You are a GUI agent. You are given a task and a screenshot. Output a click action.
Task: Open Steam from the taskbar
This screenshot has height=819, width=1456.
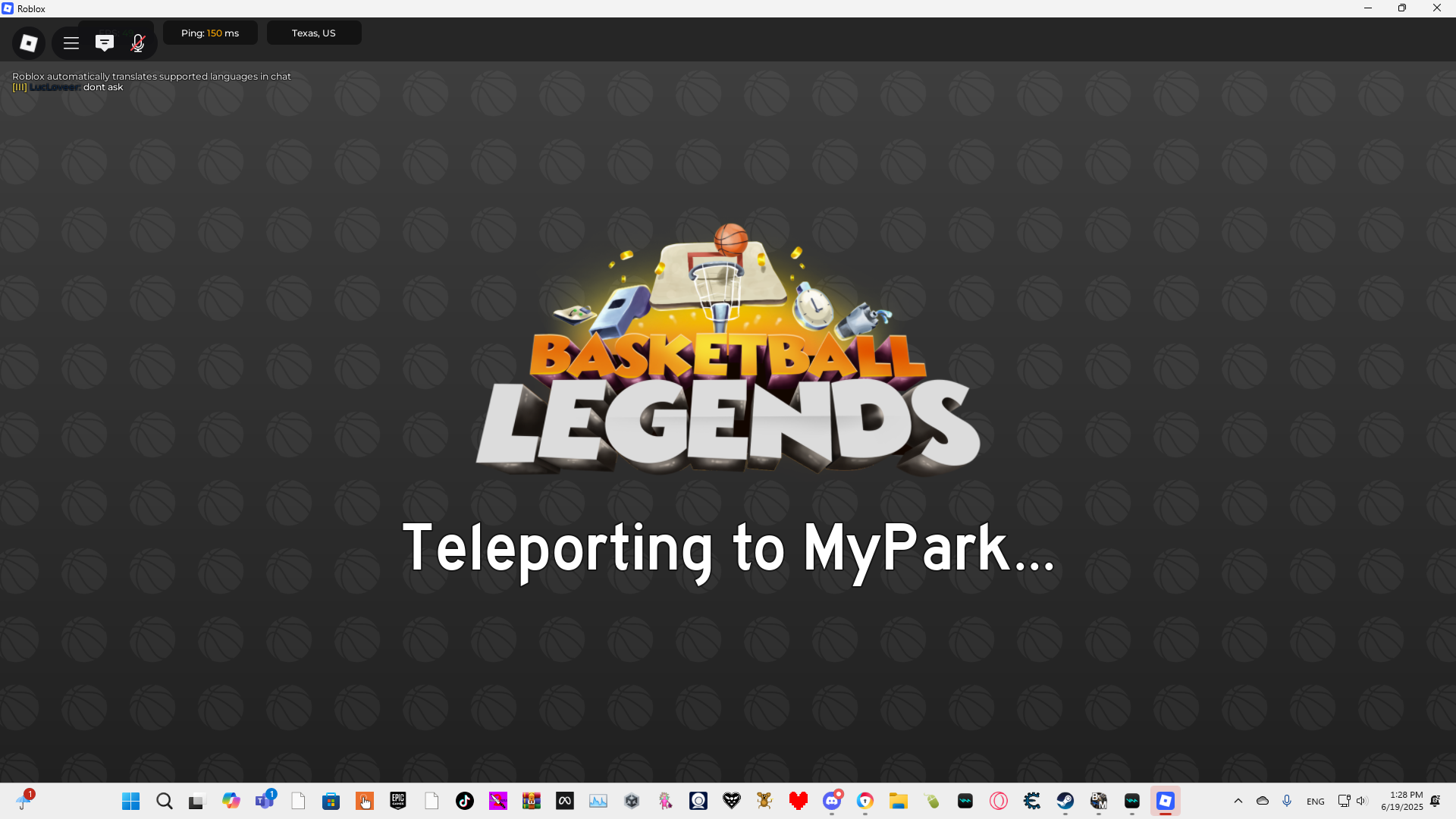pyautogui.click(x=1065, y=801)
